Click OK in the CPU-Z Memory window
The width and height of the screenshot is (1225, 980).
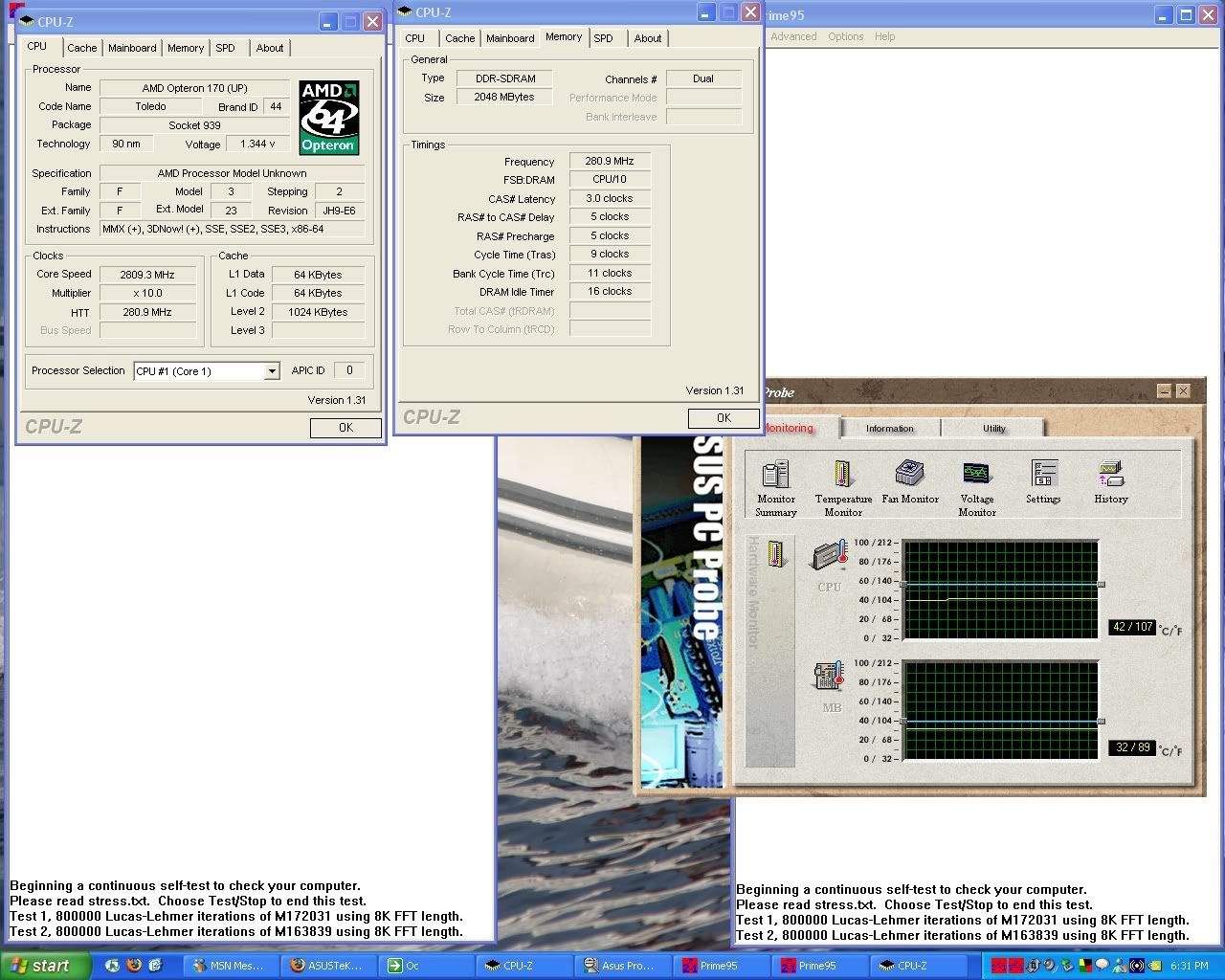pyautogui.click(x=724, y=418)
